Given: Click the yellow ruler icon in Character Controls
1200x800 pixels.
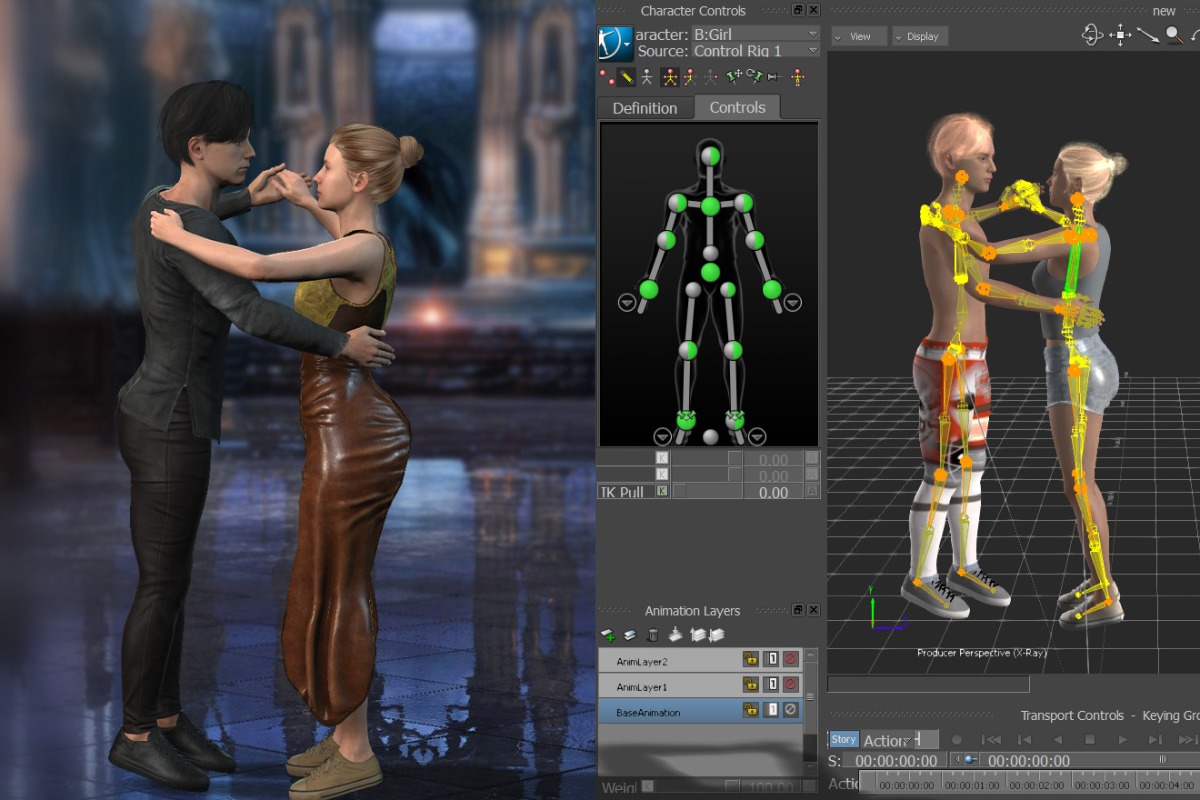Looking at the screenshot, I should coord(627,76).
